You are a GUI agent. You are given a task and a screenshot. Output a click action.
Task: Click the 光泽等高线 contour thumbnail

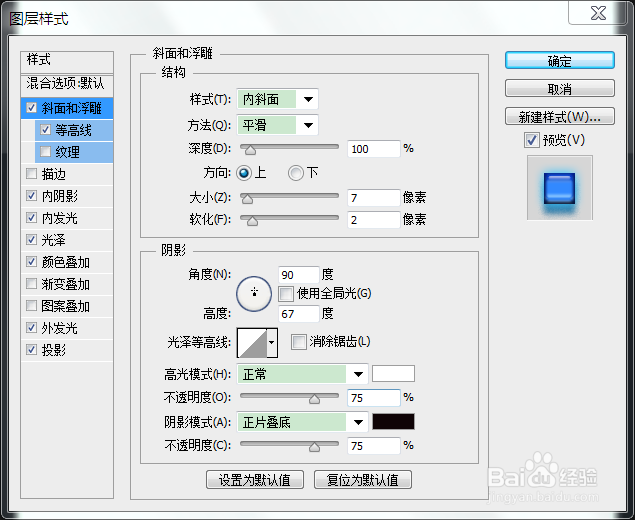click(x=252, y=343)
